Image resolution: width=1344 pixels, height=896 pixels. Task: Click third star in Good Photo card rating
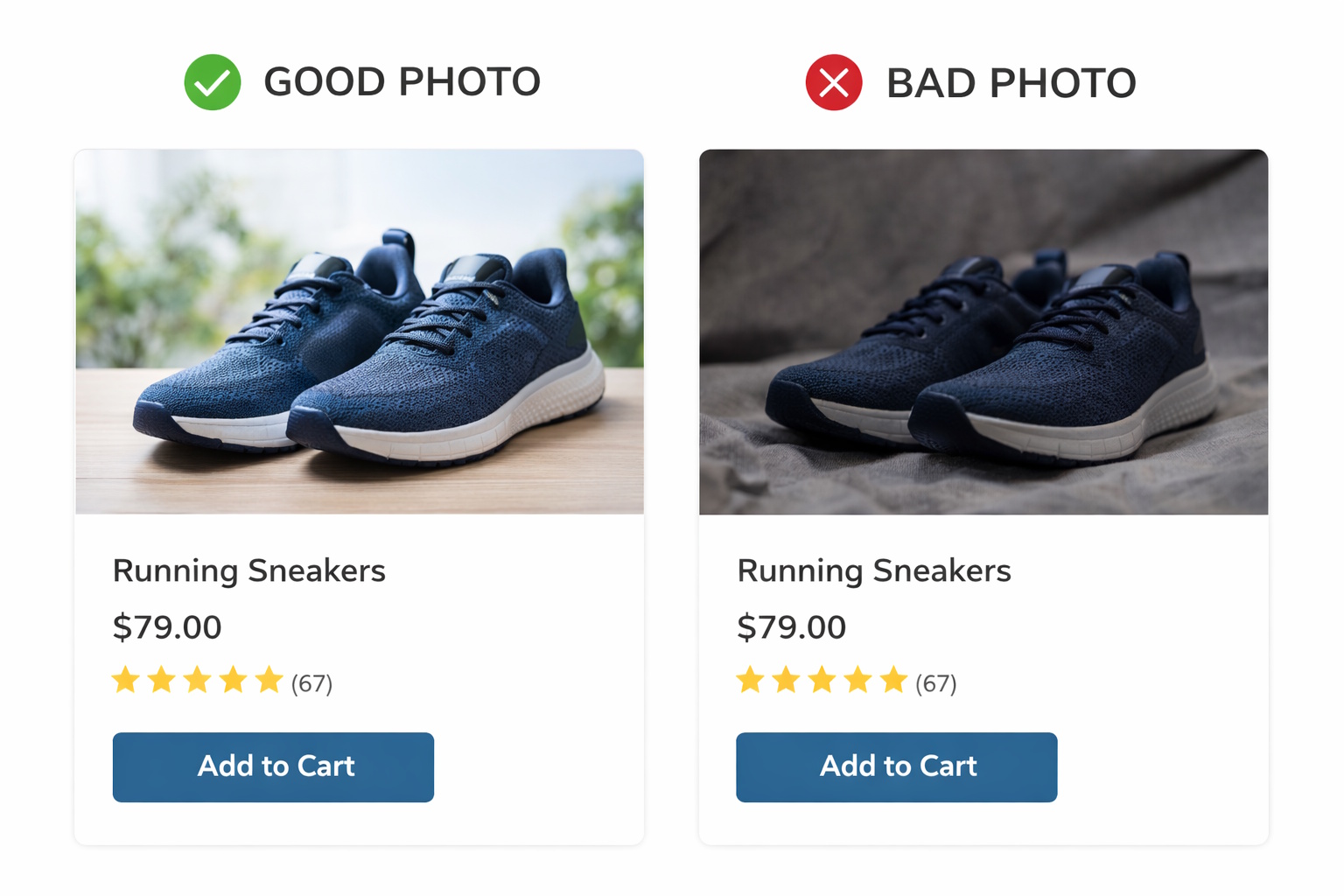pos(198,680)
